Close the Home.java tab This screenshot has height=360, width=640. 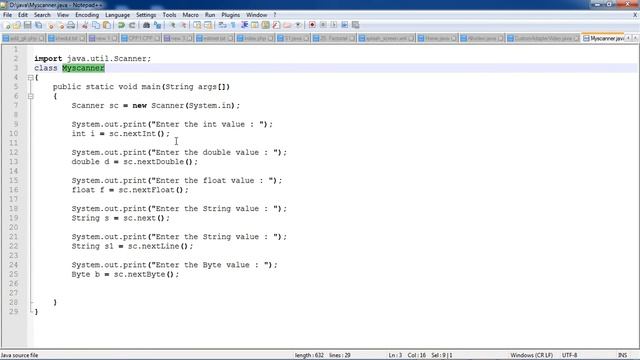click(454, 38)
